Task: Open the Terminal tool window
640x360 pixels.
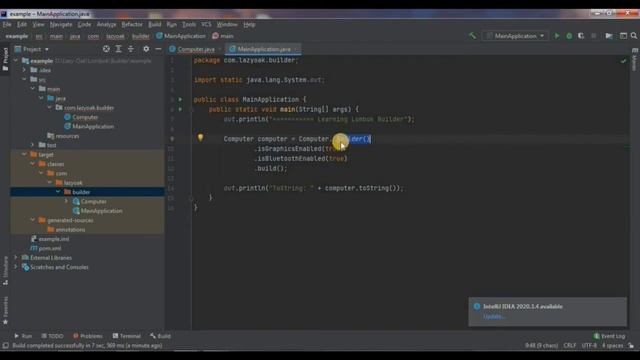Action: (126, 336)
